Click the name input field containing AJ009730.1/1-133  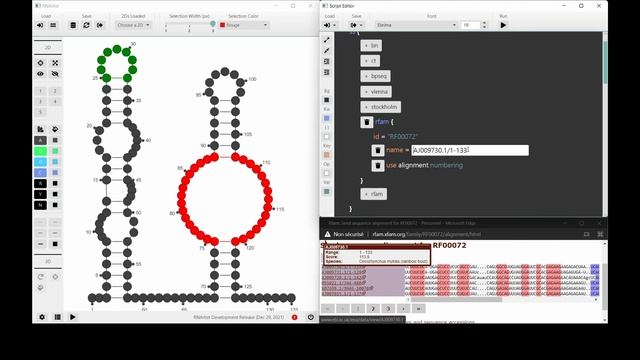click(470, 150)
